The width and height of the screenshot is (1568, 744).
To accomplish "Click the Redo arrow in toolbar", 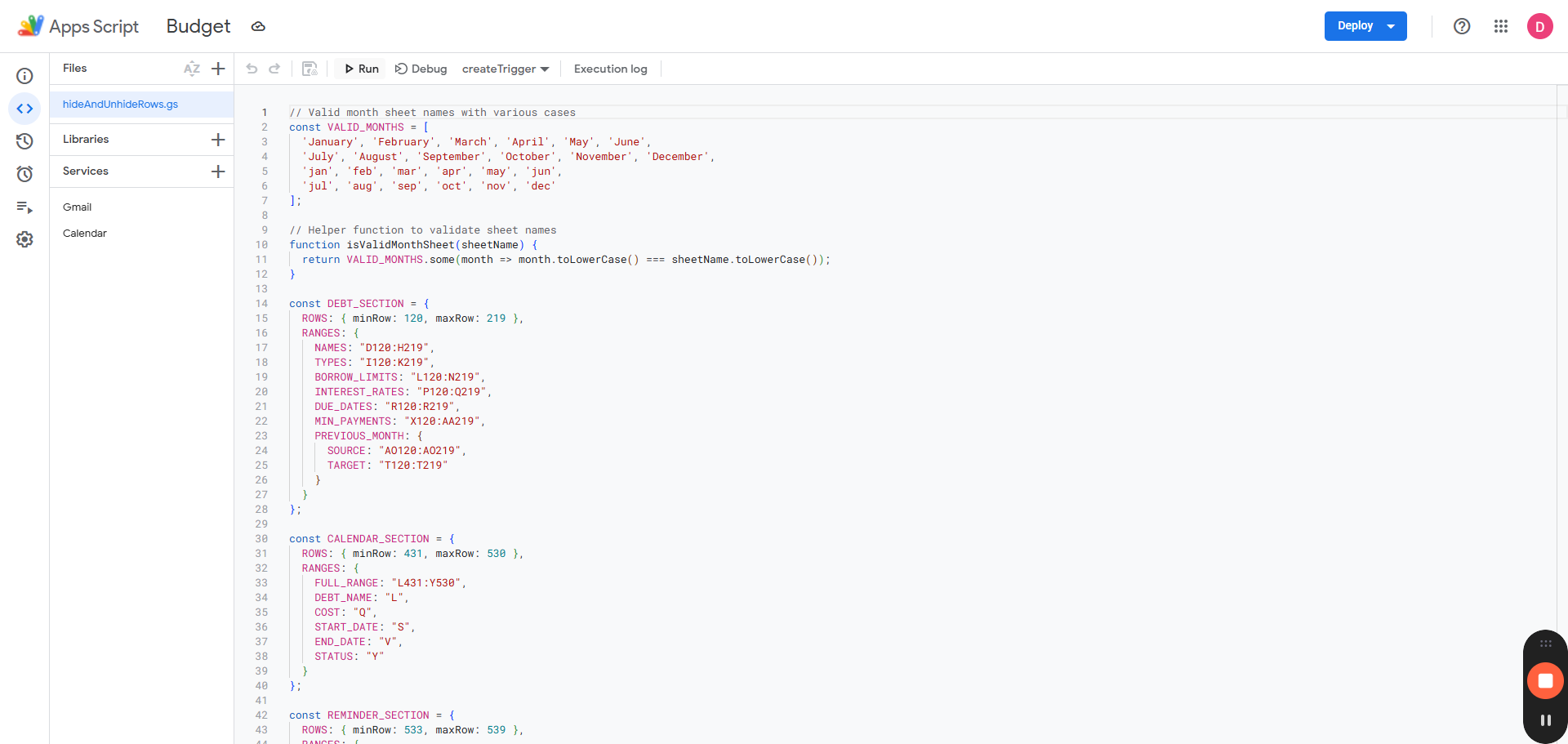I will pyautogui.click(x=274, y=69).
